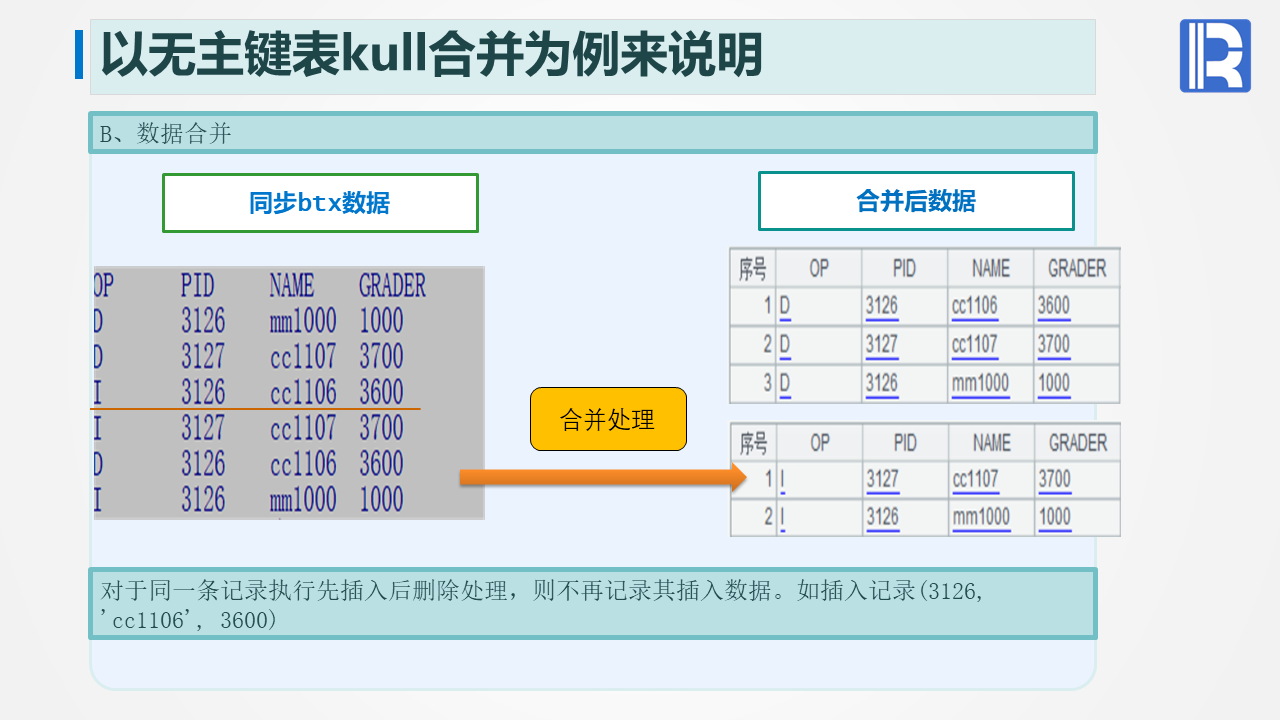Click "cc1107" in merged I-records row 1
Viewport: 1280px width, 720px height.
pos(976,479)
